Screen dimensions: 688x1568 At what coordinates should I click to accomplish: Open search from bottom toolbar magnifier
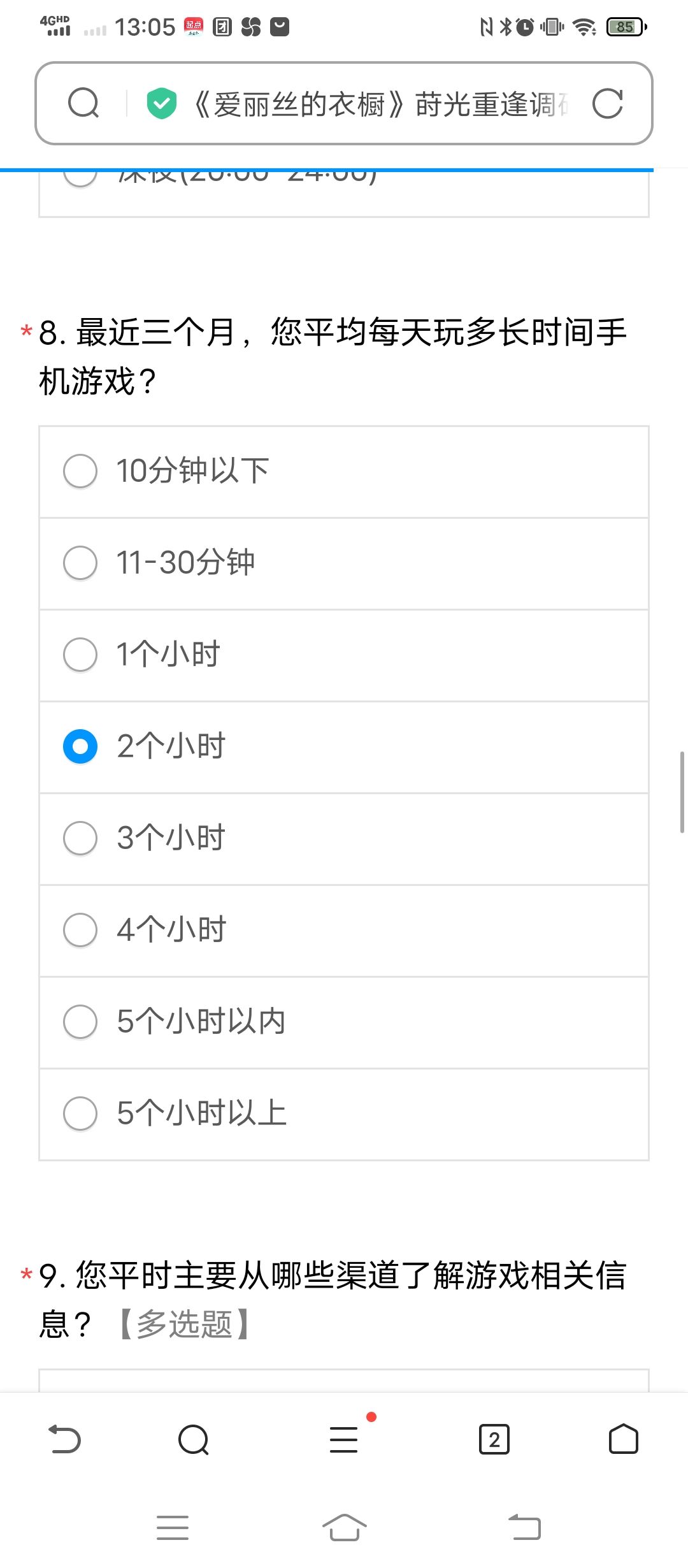tap(194, 1439)
